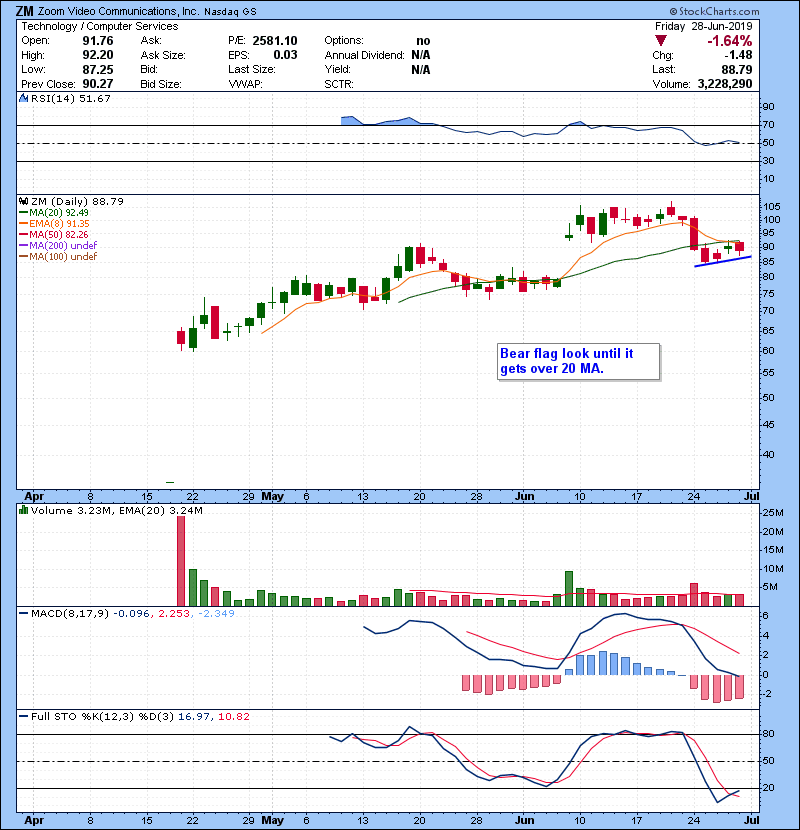
Task: Click the RSI indicator icon beside RSI(14)
Action: pos(24,98)
